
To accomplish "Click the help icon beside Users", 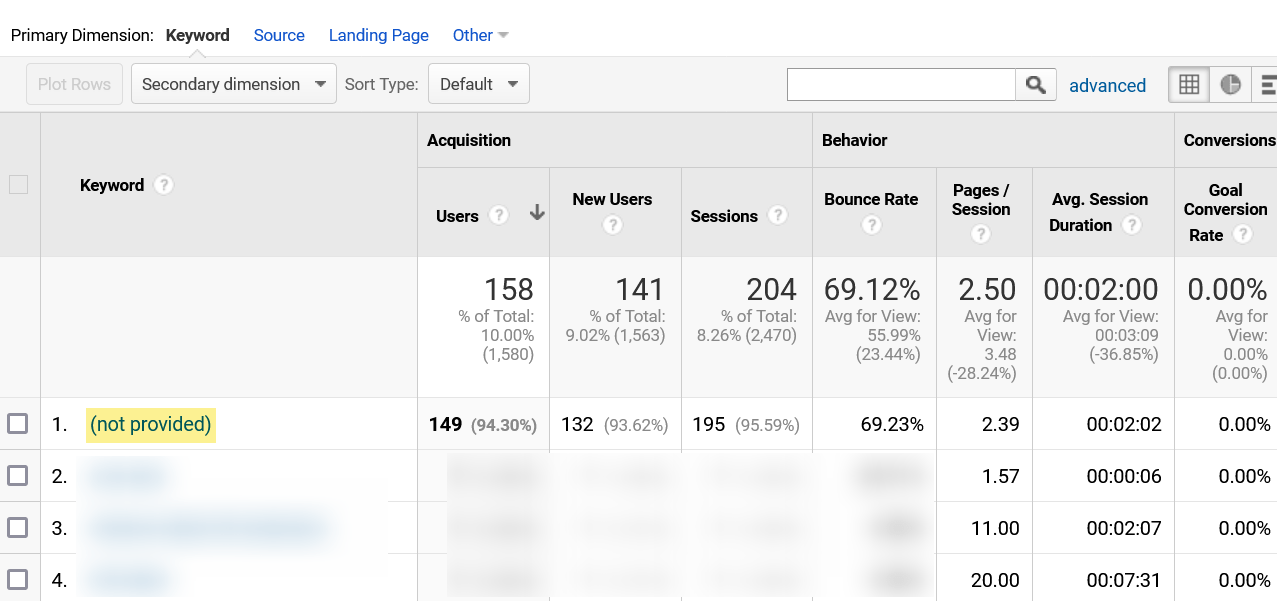I will 497,216.
